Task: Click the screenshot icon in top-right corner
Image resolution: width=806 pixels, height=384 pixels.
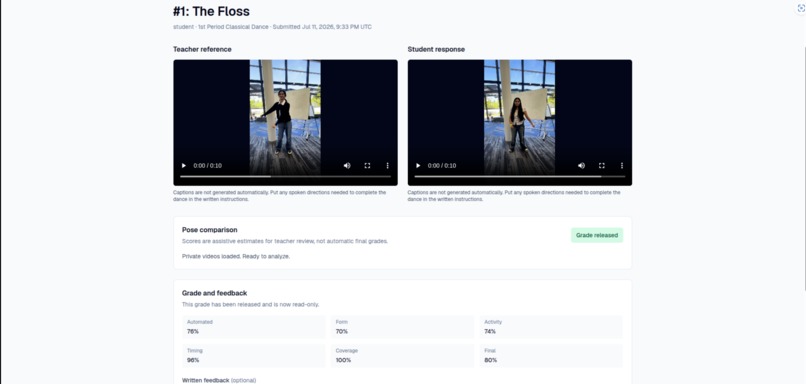Action: click(x=801, y=8)
